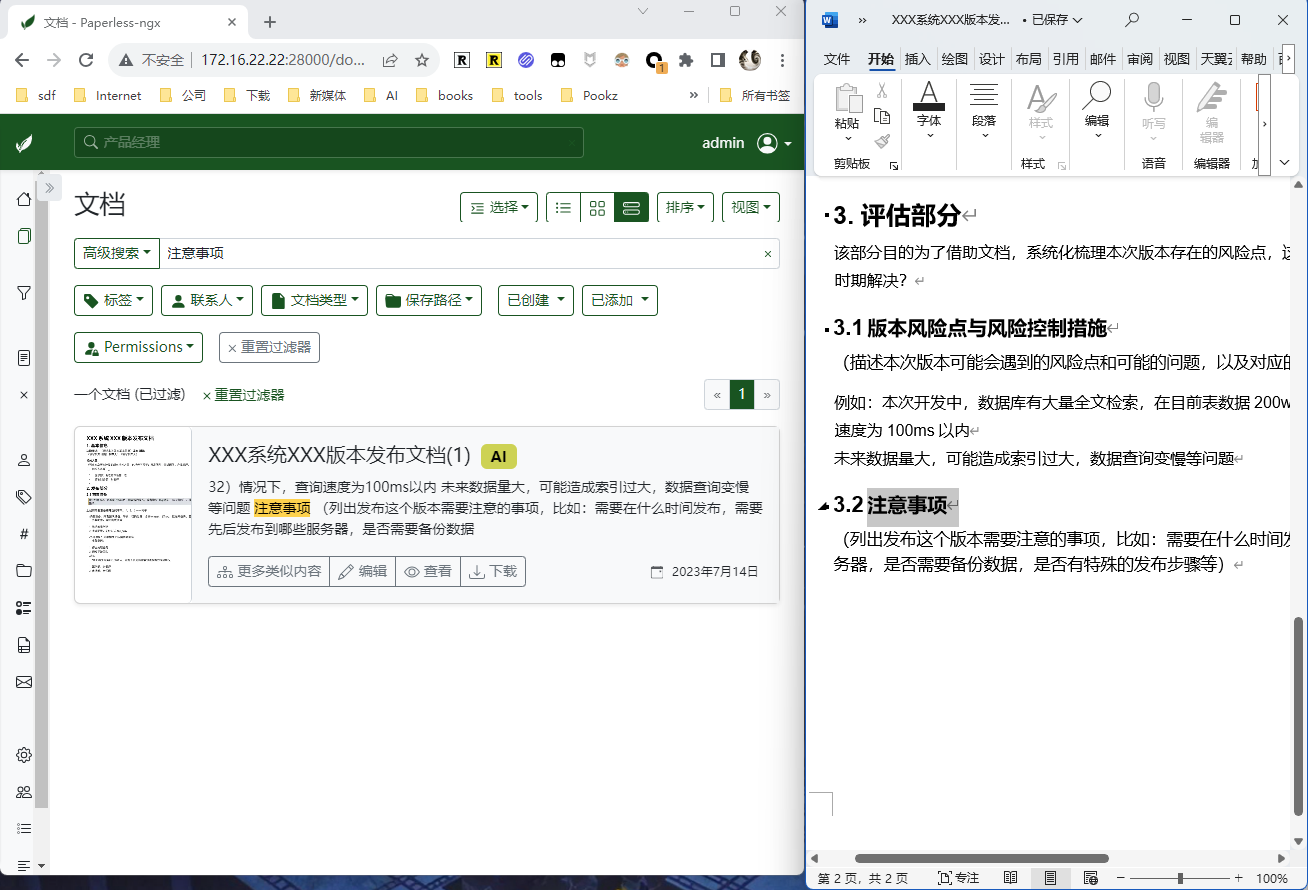This screenshot has height=890, width=1308.
Task: Click the Paperless-ngx leaf logo
Action: tap(24, 143)
